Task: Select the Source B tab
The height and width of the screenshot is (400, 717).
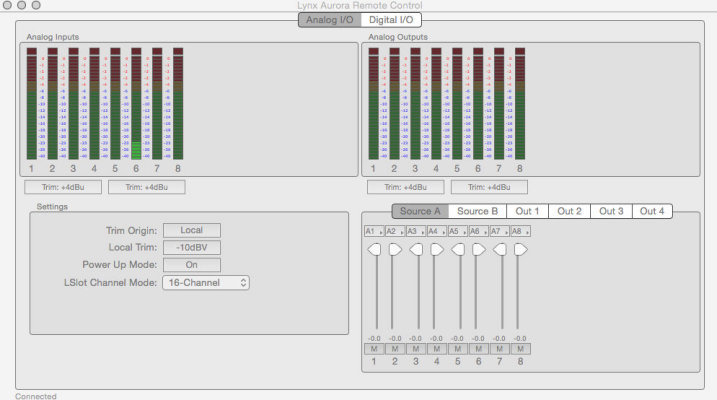Action: click(x=477, y=211)
